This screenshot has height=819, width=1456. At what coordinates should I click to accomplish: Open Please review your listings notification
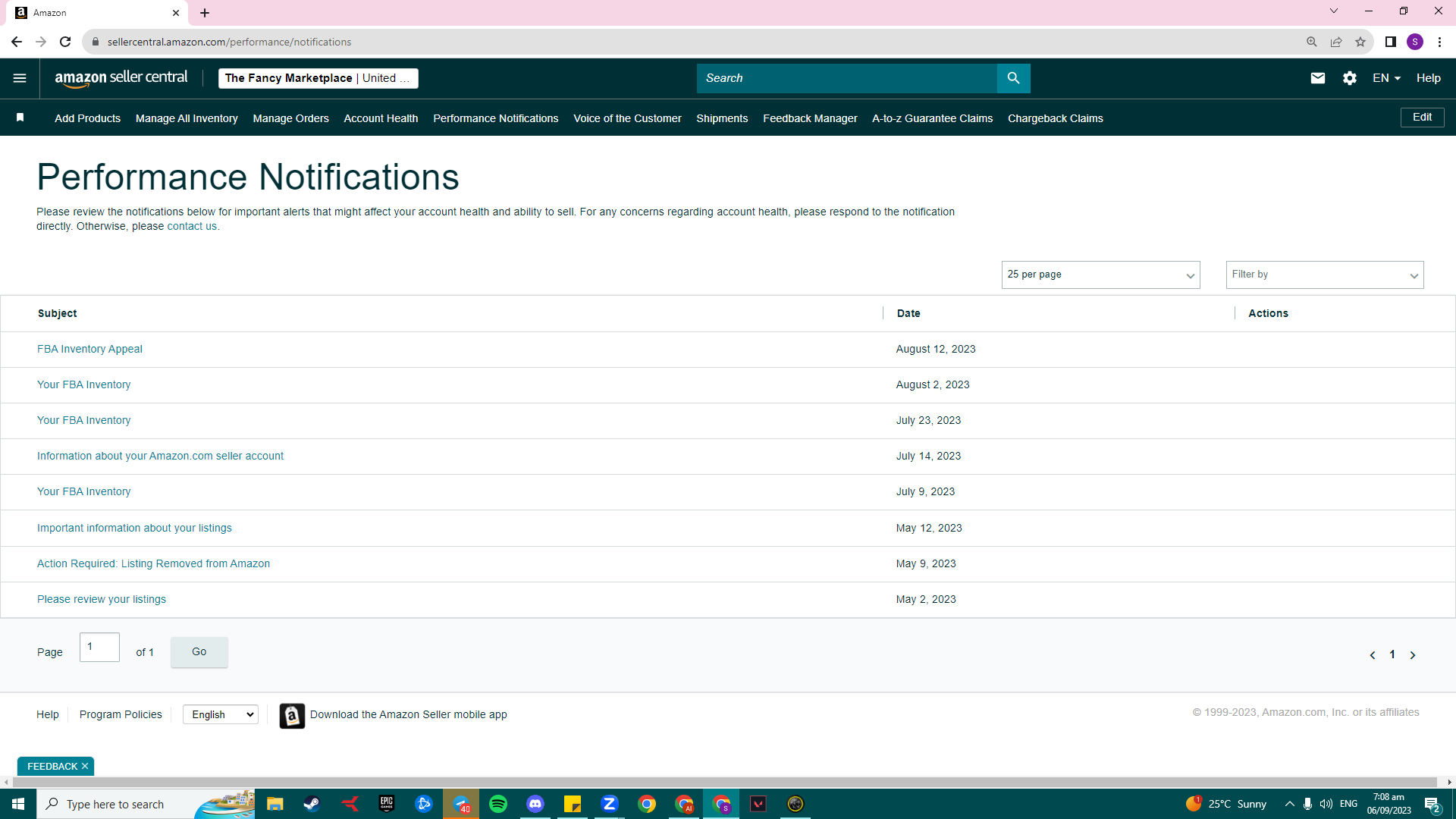102,600
